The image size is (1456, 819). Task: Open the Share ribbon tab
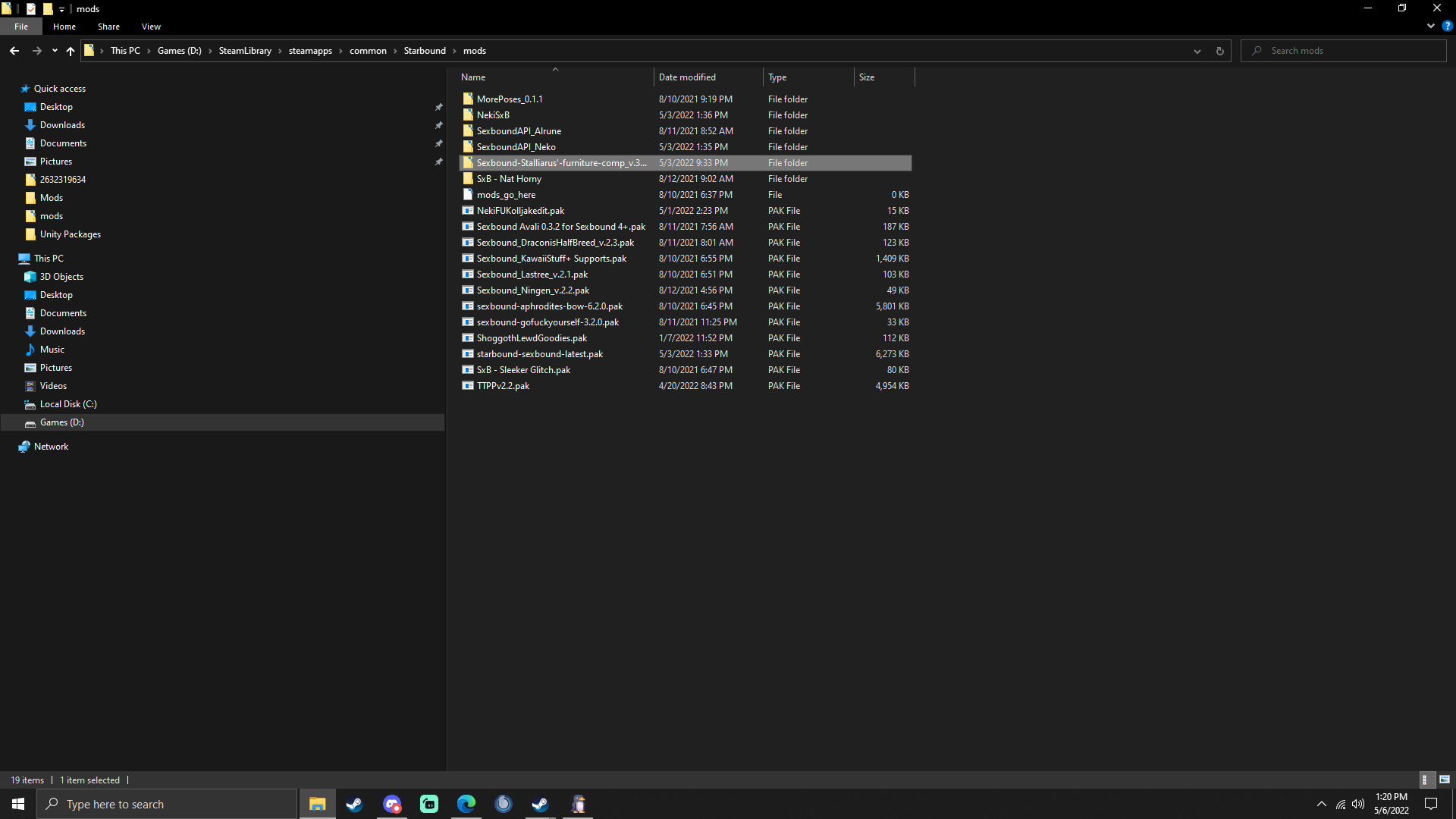click(108, 27)
